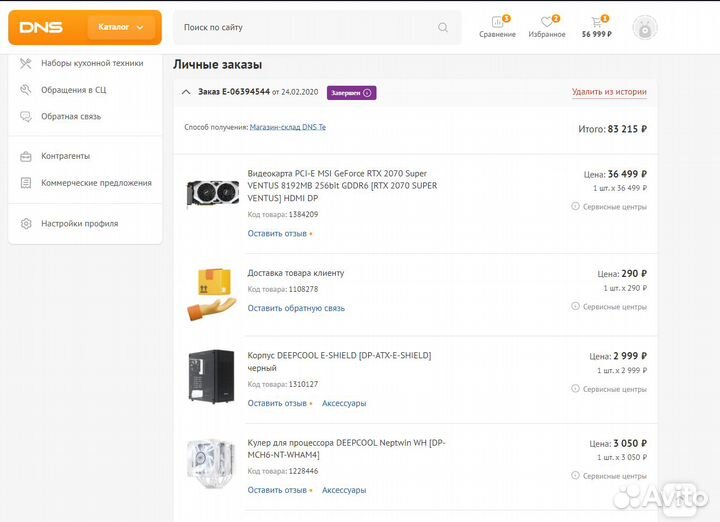Select Контрагенты in sidebar
The height and width of the screenshot is (522, 720).
coord(65,156)
